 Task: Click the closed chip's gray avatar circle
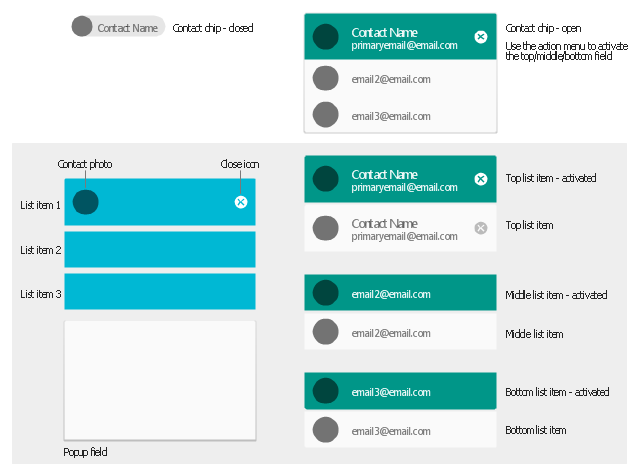click(x=82, y=27)
